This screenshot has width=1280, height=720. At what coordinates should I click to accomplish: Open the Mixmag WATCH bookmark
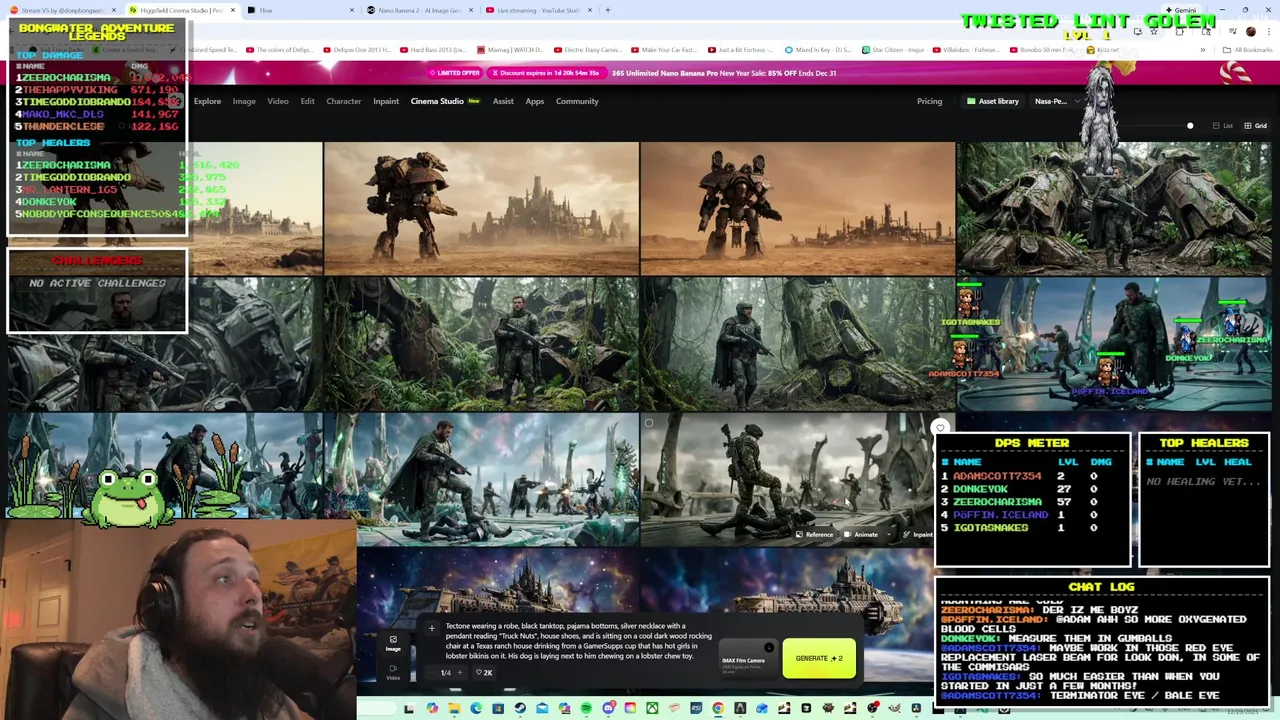(510, 49)
